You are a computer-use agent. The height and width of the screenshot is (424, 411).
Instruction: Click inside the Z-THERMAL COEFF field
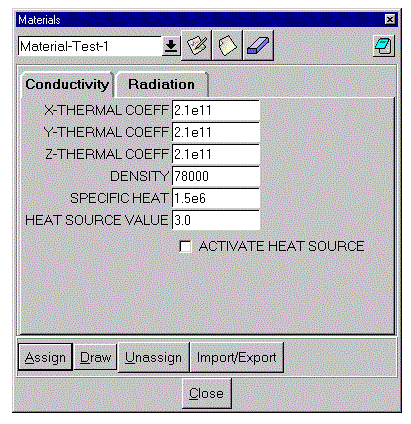(216, 154)
